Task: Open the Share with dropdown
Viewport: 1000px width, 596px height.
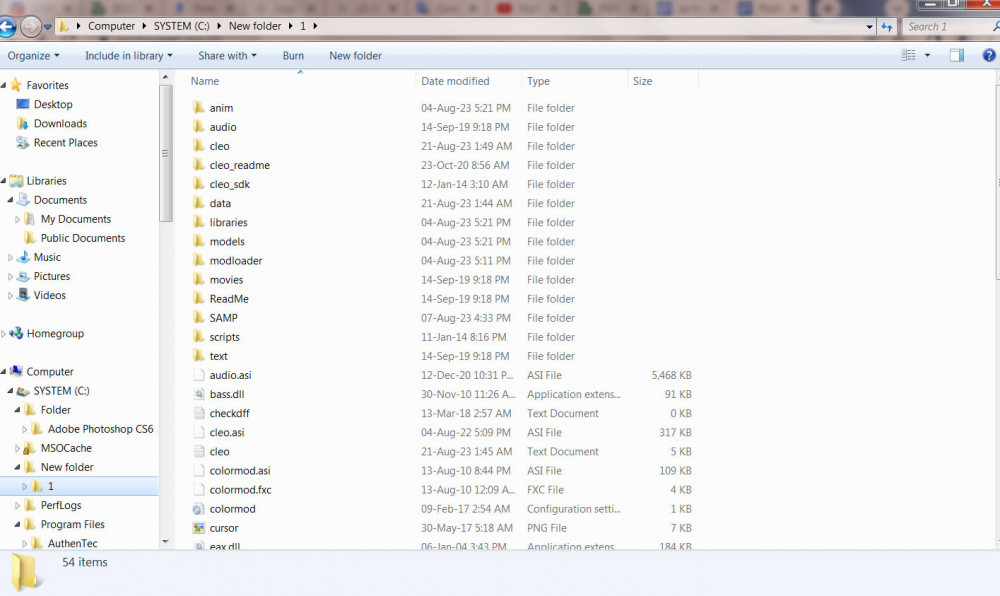Action: pos(227,55)
